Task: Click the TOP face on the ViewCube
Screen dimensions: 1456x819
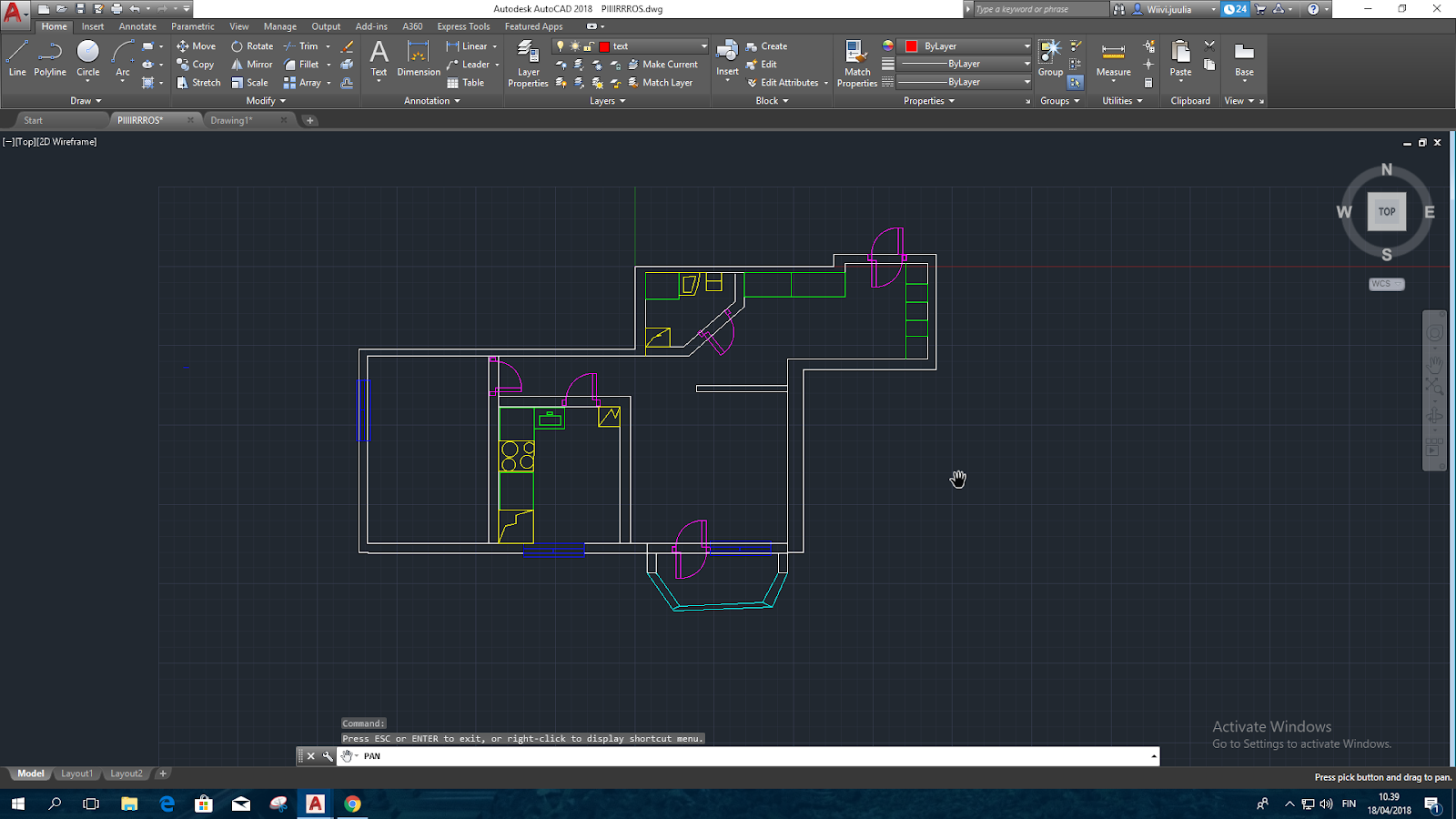Action: coord(1386,211)
